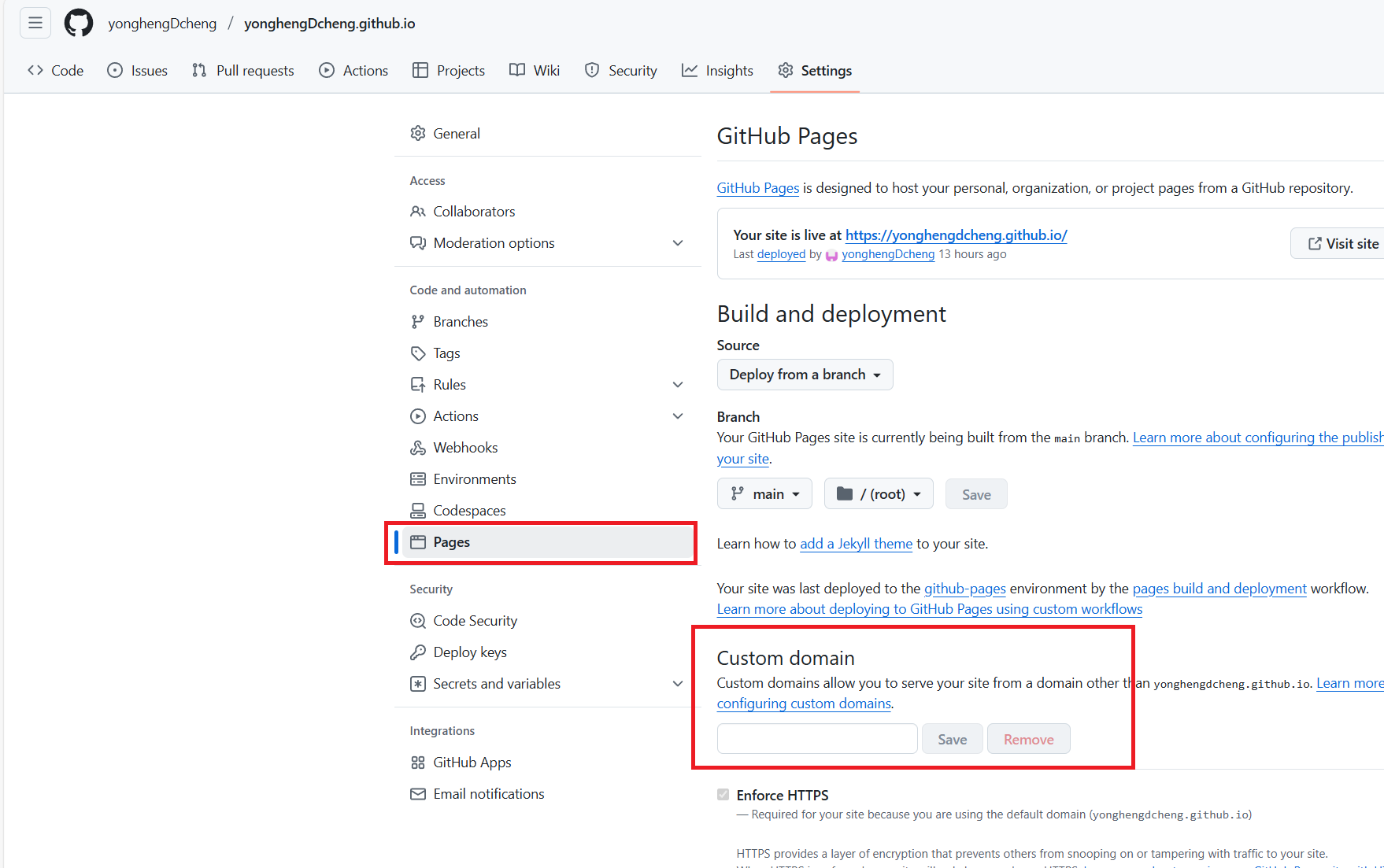Open the hamburger navigation menu
Image resolution: width=1384 pixels, height=868 pixels.
pyautogui.click(x=35, y=24)
